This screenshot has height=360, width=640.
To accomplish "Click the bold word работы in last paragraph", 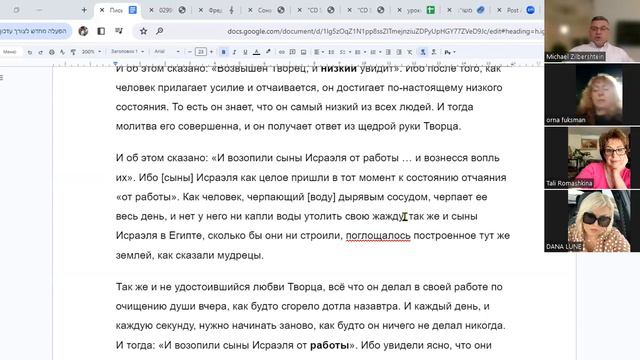I will (329, 345).
